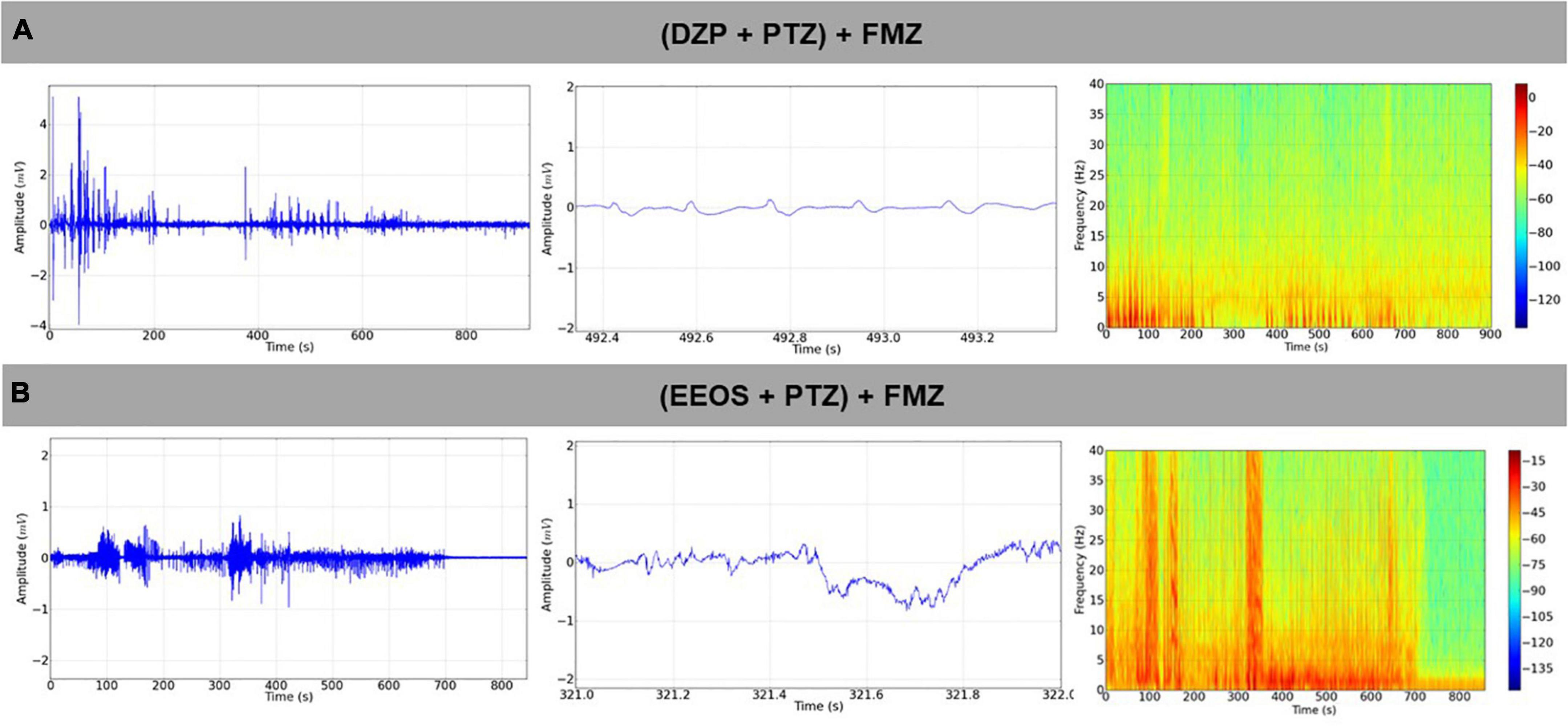1568x726 pixels.
Task: Open the panel B spectrogram heatmap
Action: pos(1295,570)
